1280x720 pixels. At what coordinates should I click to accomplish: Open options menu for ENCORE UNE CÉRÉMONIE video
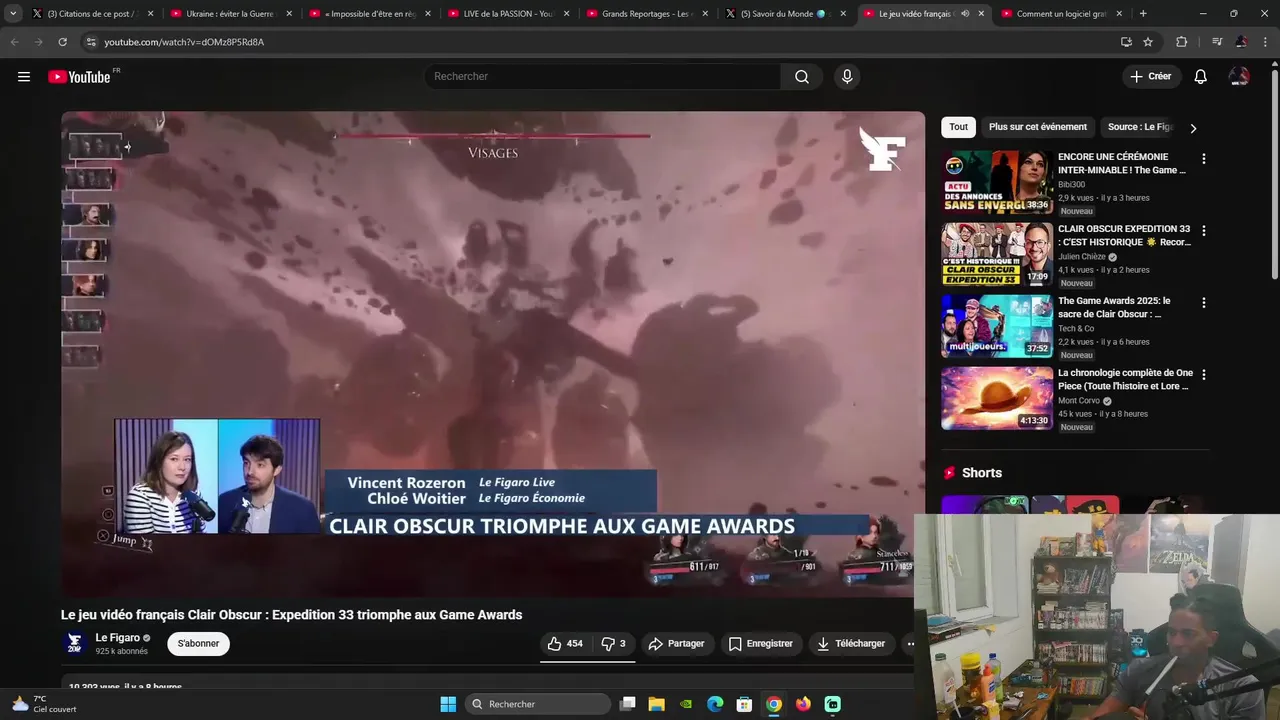click(1203, 159)
